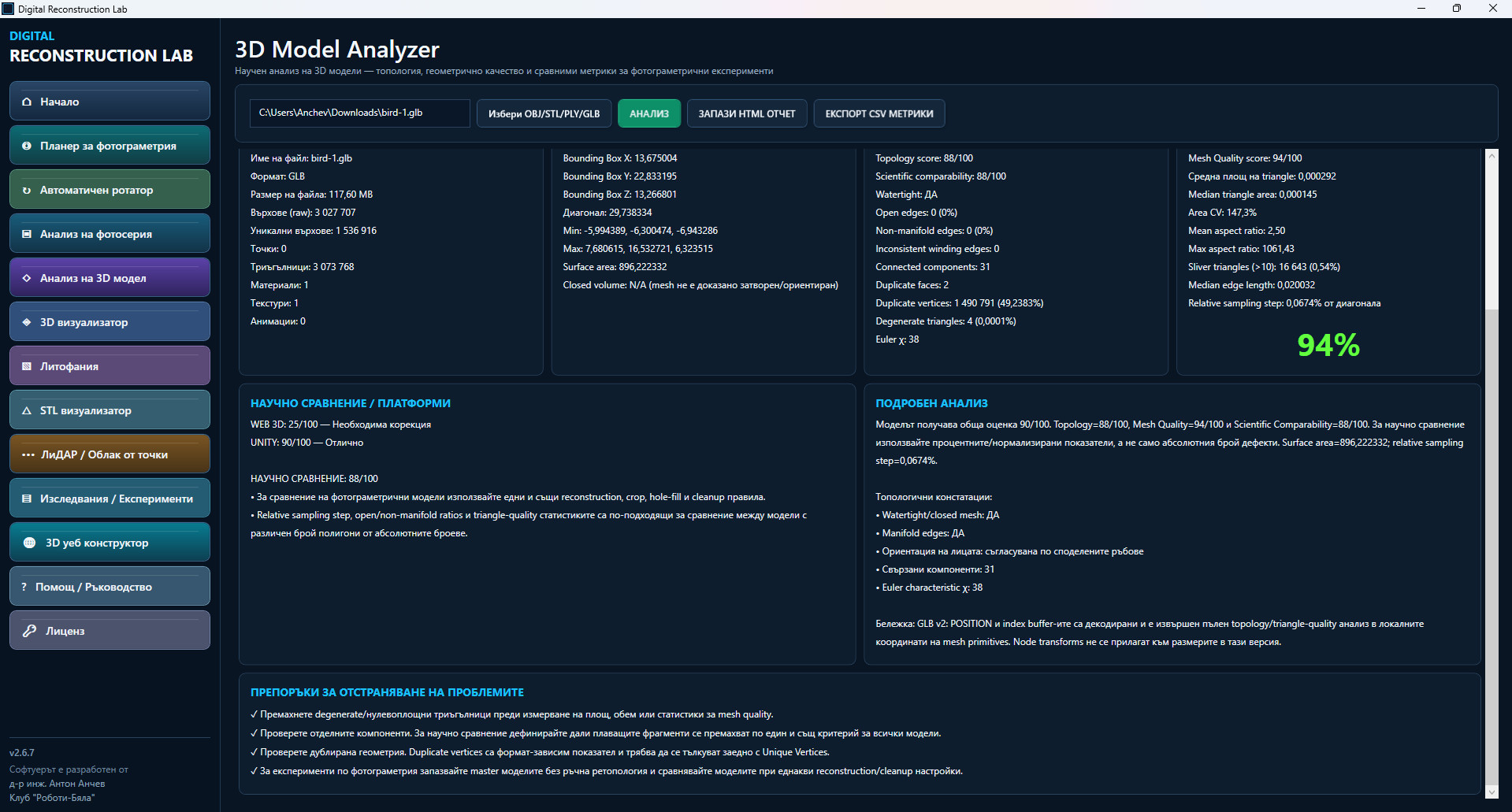Click 'WEB 3D: 25/100' line
The height and width of the screenshot is (812, 1512).
click(340, 425)
